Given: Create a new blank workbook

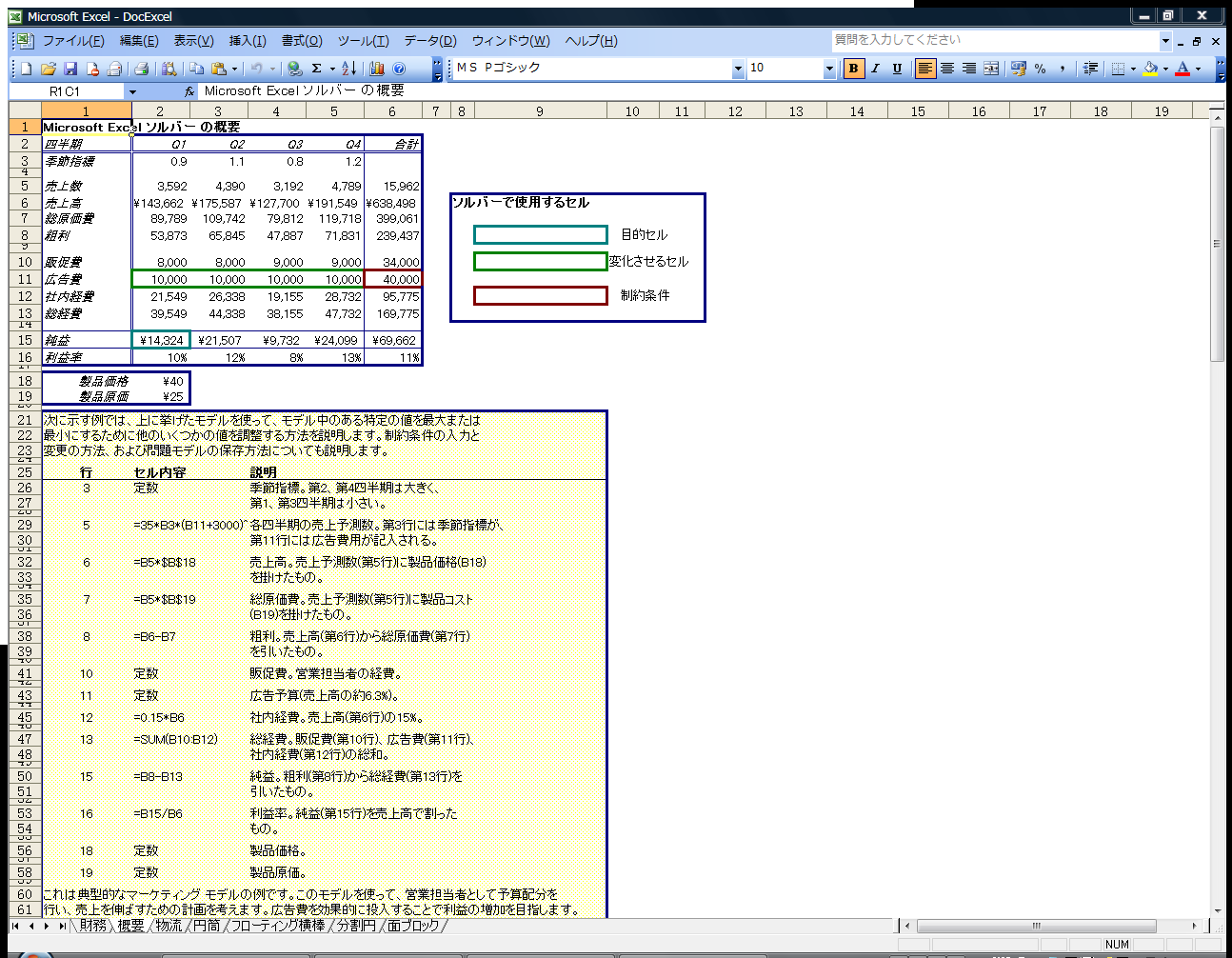Looking at the screenshot, I should click(x=26, y=69).
